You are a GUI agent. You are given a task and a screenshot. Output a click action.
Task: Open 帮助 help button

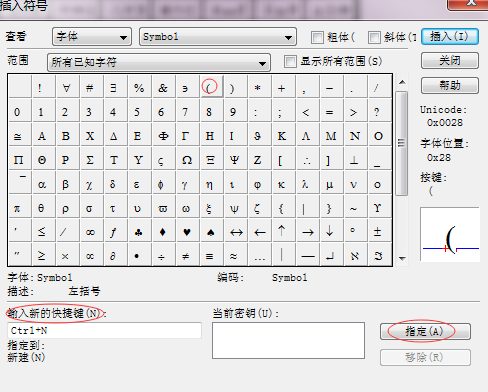[x=450, y=86]
